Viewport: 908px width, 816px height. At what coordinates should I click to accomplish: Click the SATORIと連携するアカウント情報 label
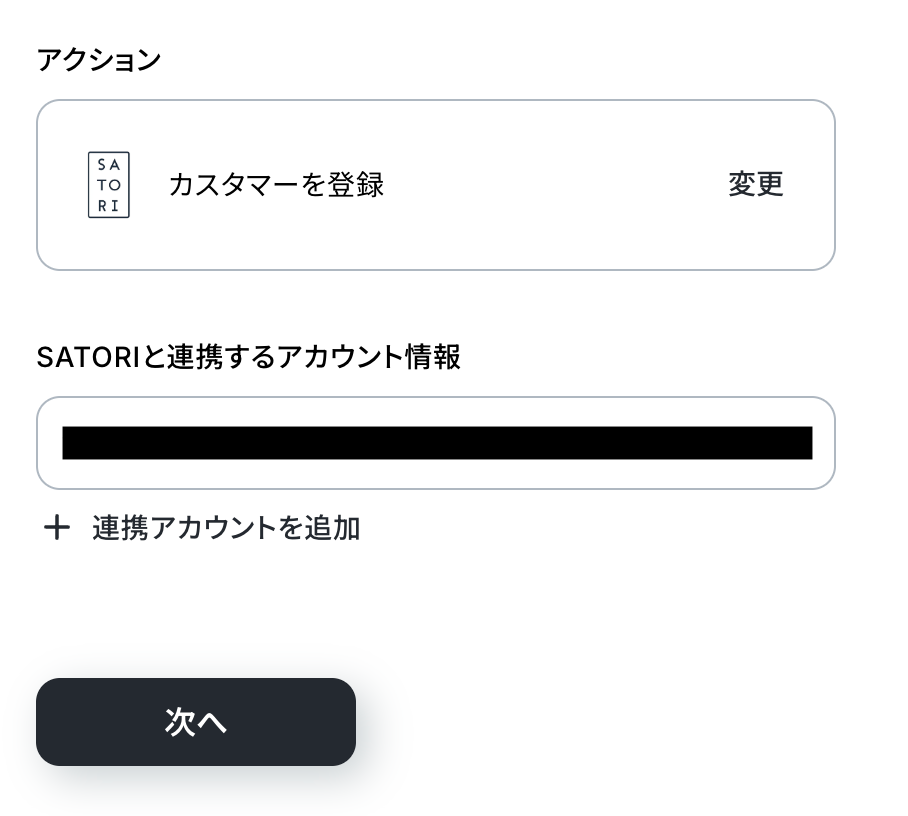pos(248,357)
